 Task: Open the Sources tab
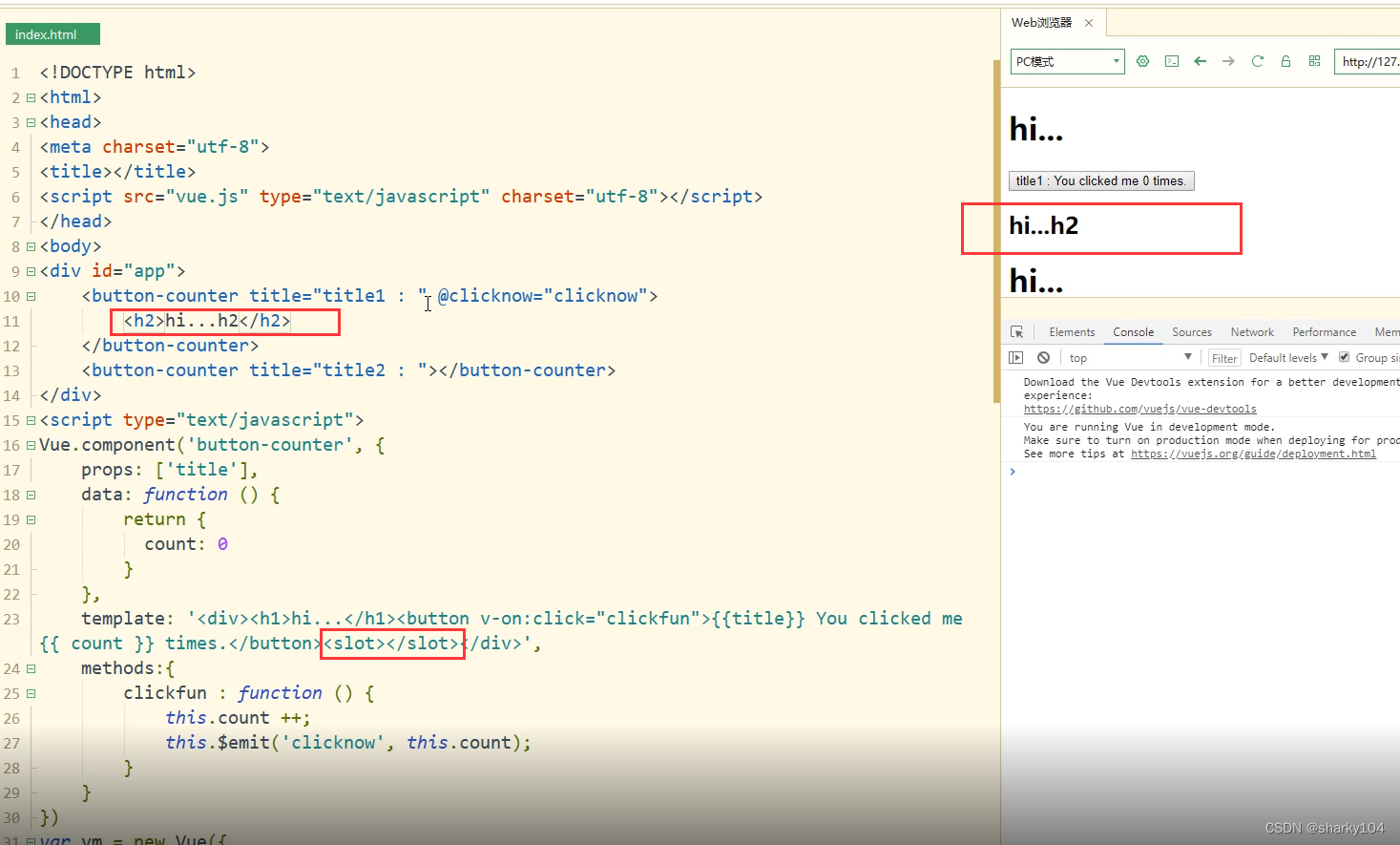tap(1192, 332)
